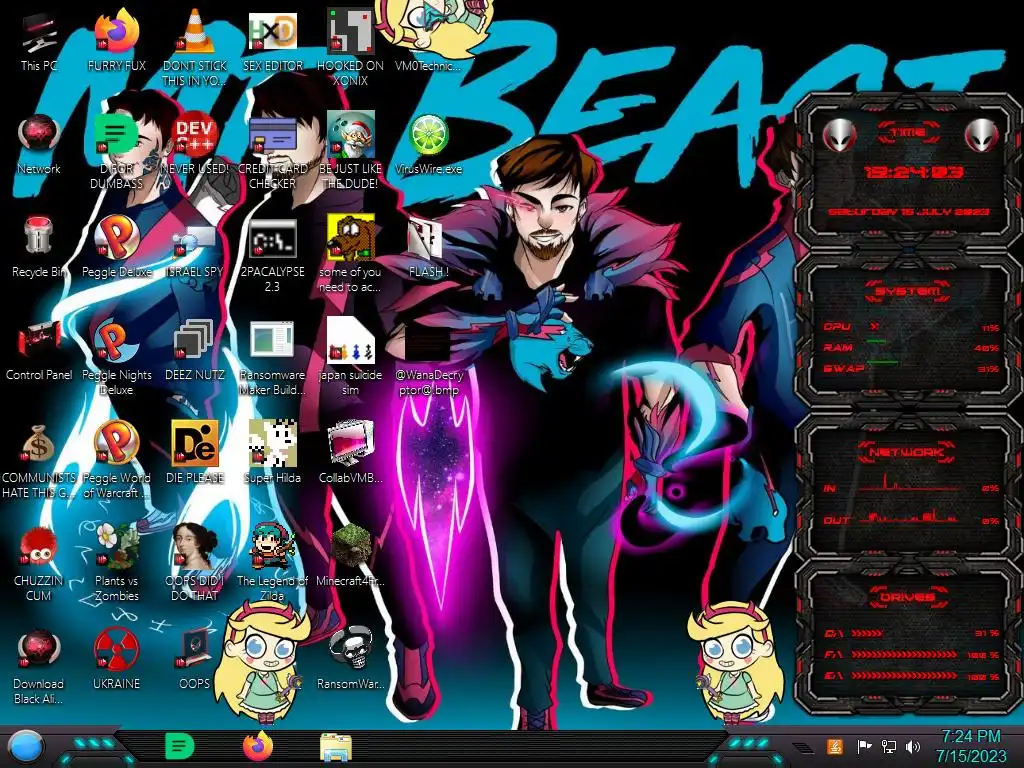Click the DRIVES widget header
Viewport: 1024px width, 768px height.
tap(906, 596)
